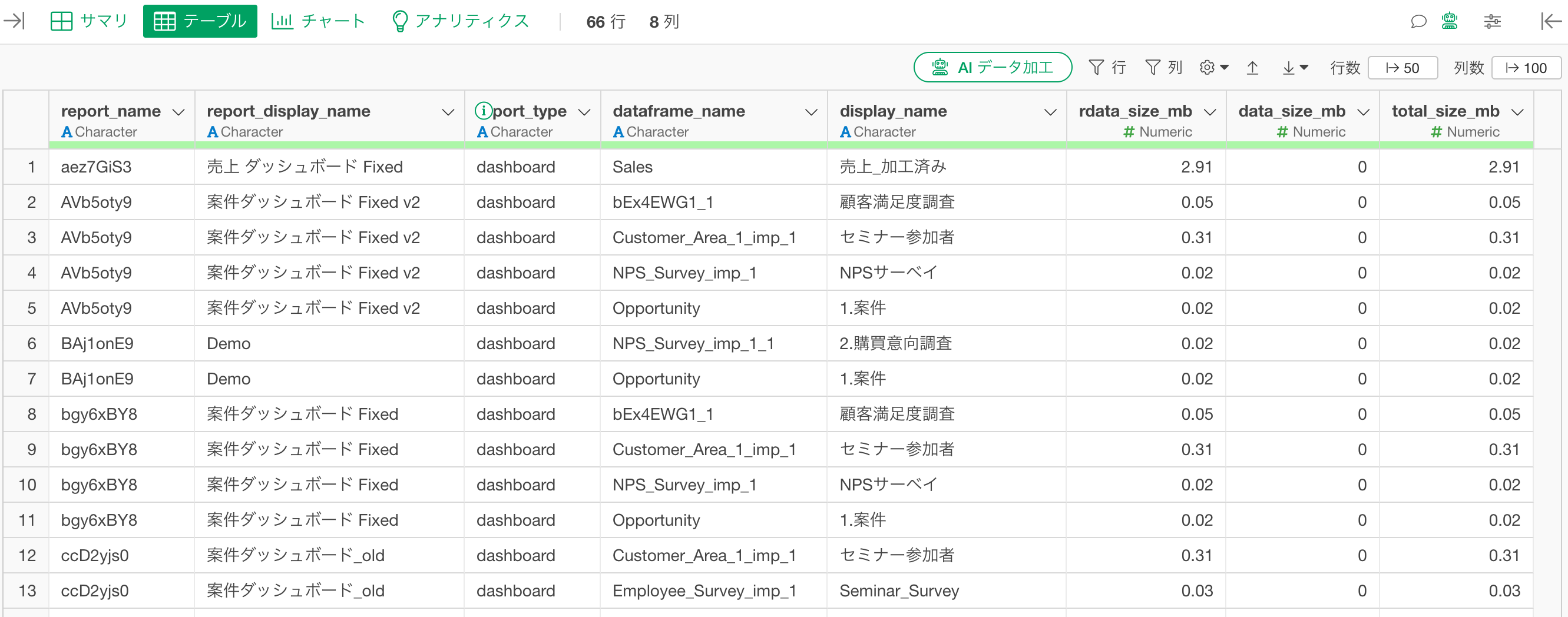1568x617 pixels.
Task: Expand the total_size_mb column menu
Action: tap(1517, 112)
